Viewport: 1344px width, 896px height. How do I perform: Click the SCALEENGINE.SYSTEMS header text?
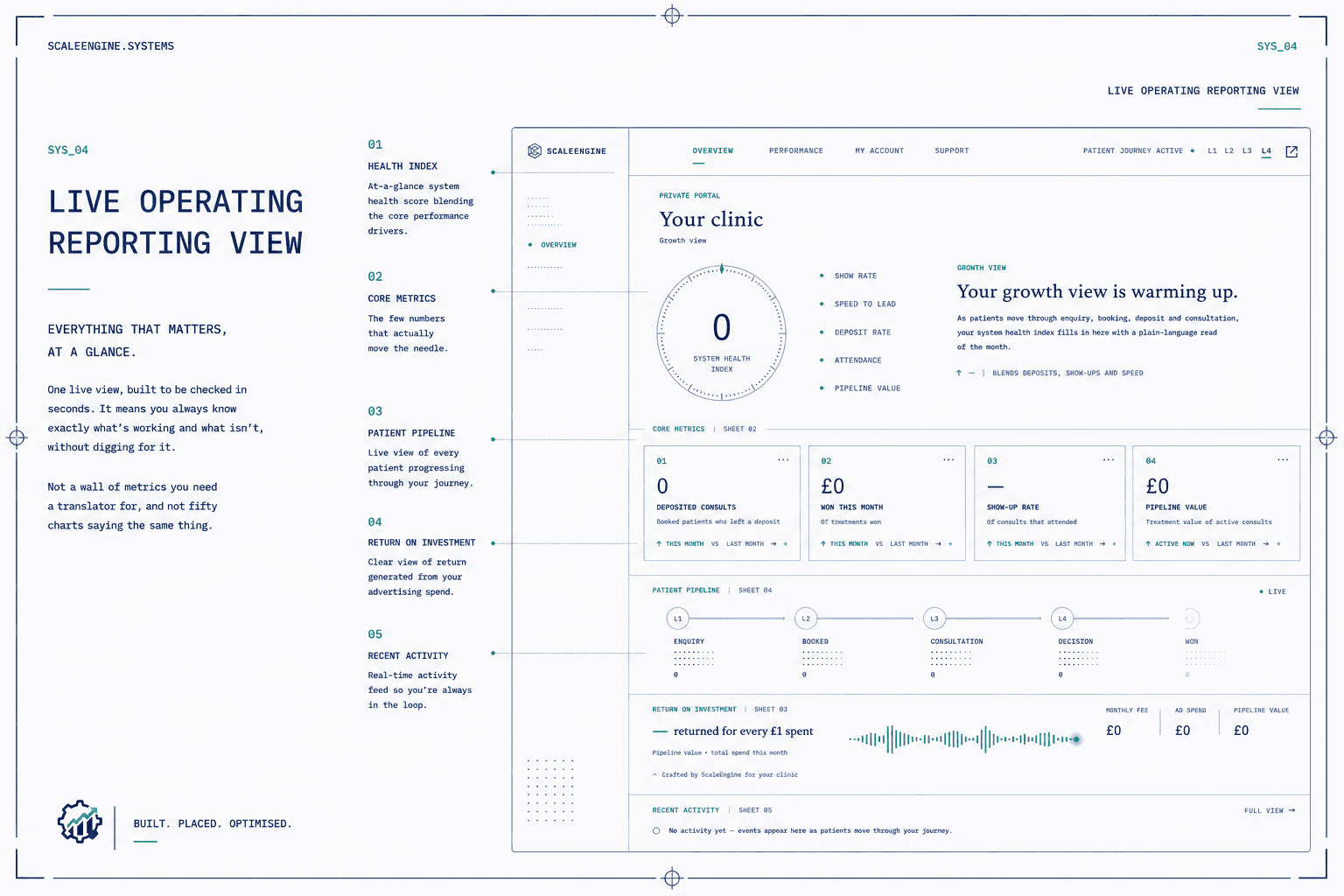(x=111, y=46)
